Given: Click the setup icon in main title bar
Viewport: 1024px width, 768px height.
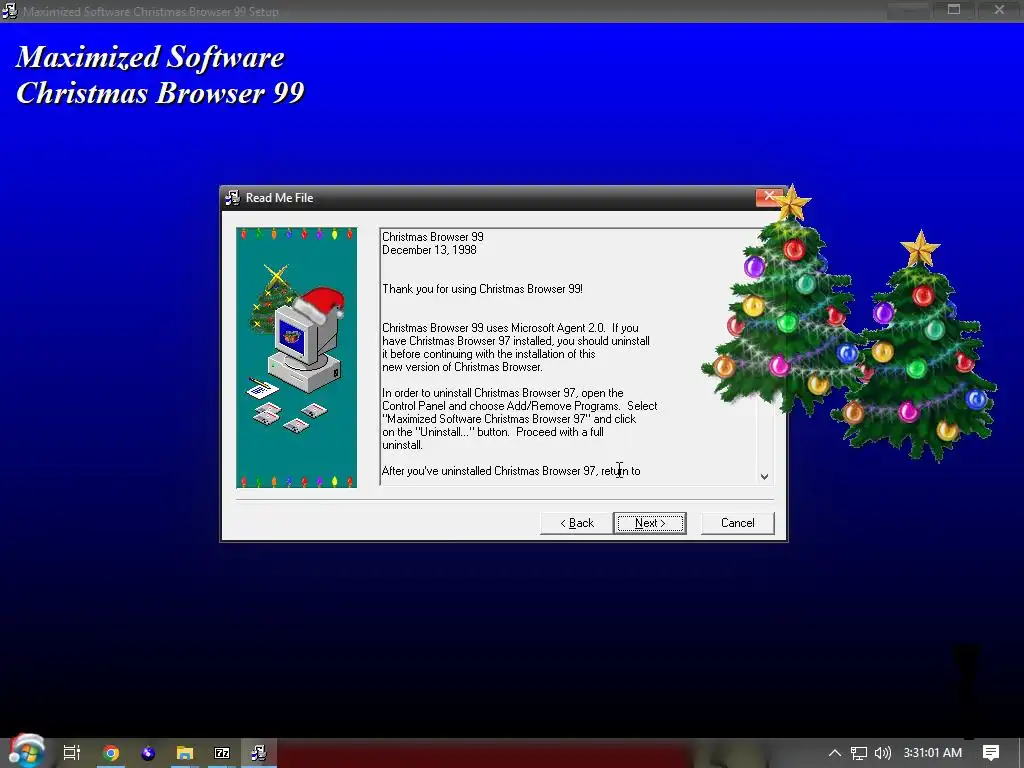Looking at the screenshot, I should 10,11.
